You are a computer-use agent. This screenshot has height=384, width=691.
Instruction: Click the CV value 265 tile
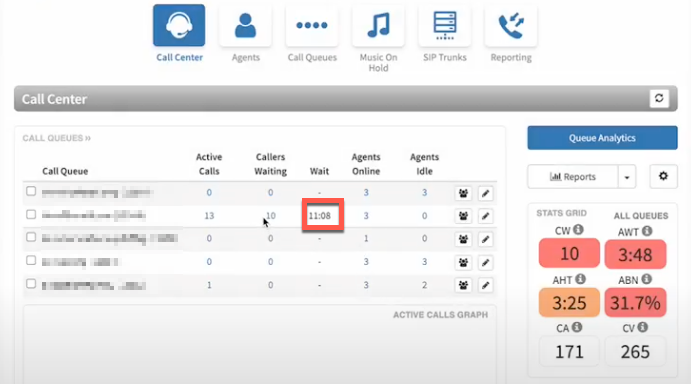click(x=635, y=351)
